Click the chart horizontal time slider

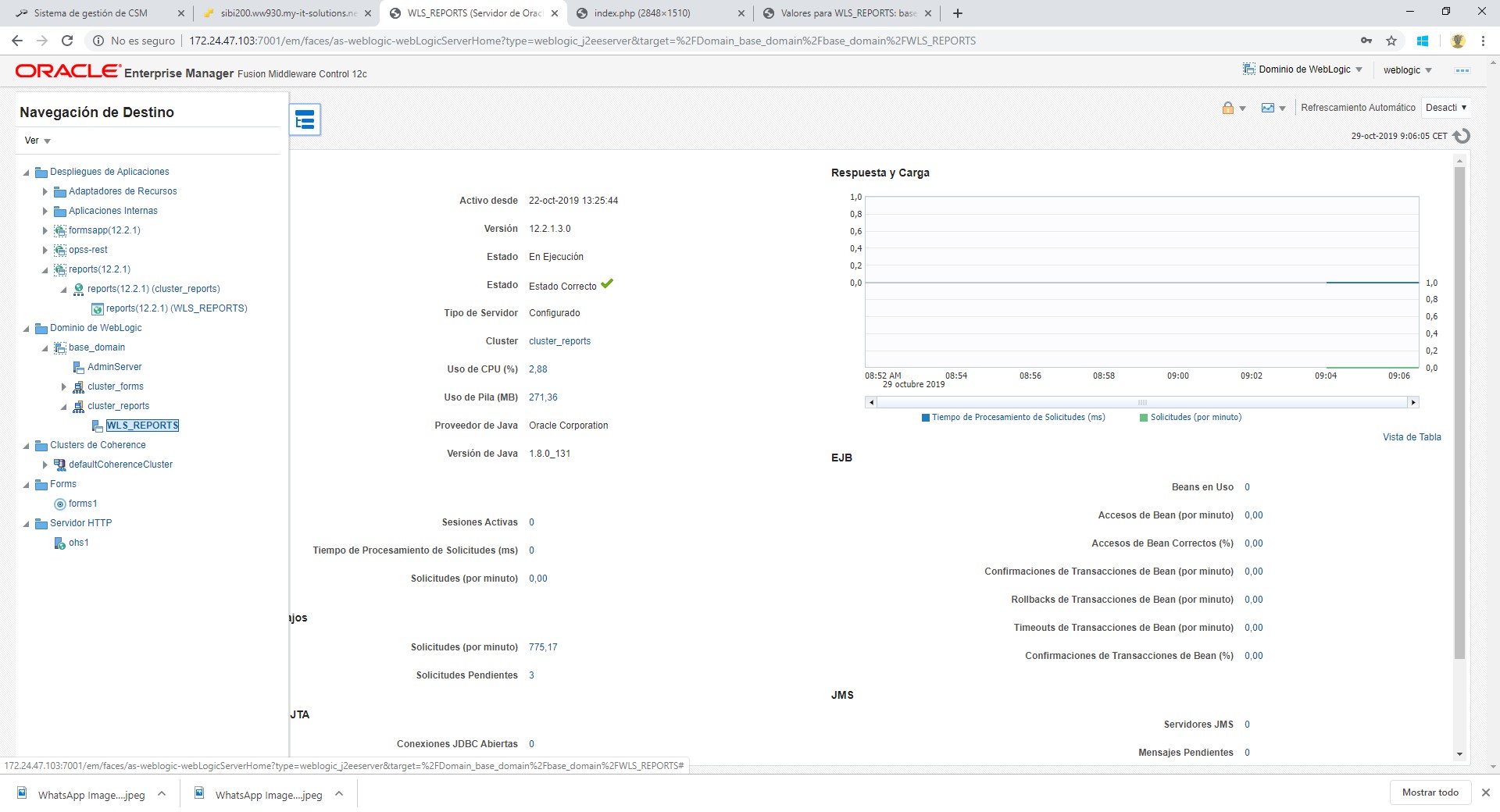(x=1141, y=403)
